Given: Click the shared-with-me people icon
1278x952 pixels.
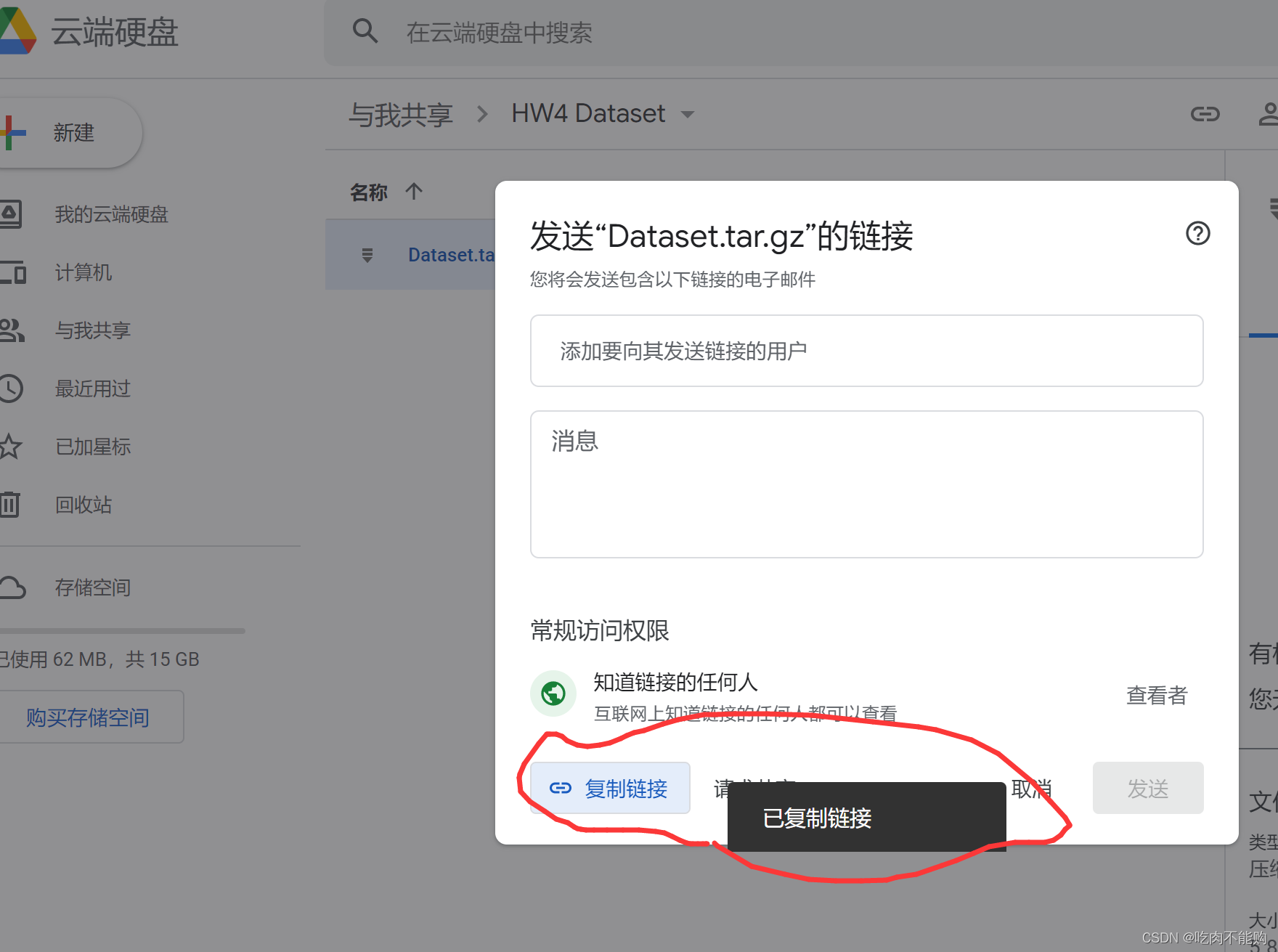Looking at the screenshot, I should click(x=12, y=330).
